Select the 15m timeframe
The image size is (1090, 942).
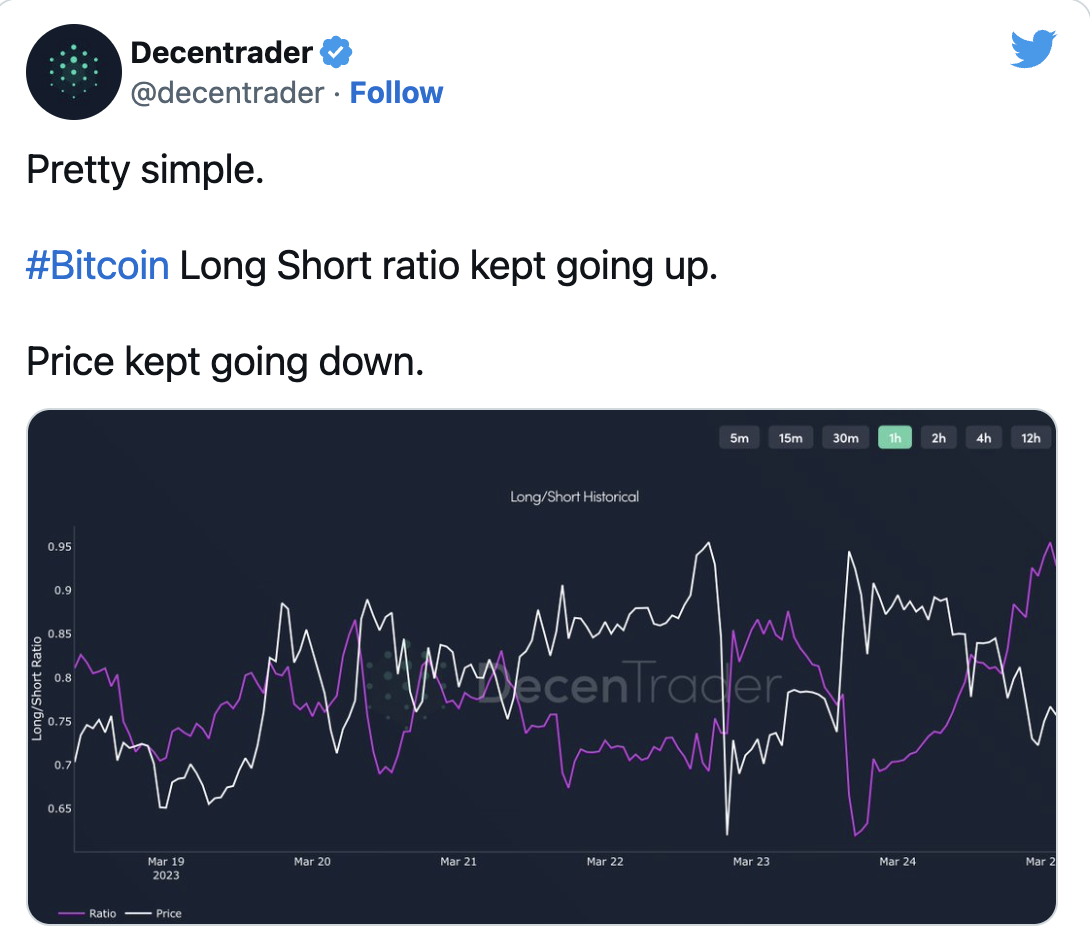tap(791, 438)
